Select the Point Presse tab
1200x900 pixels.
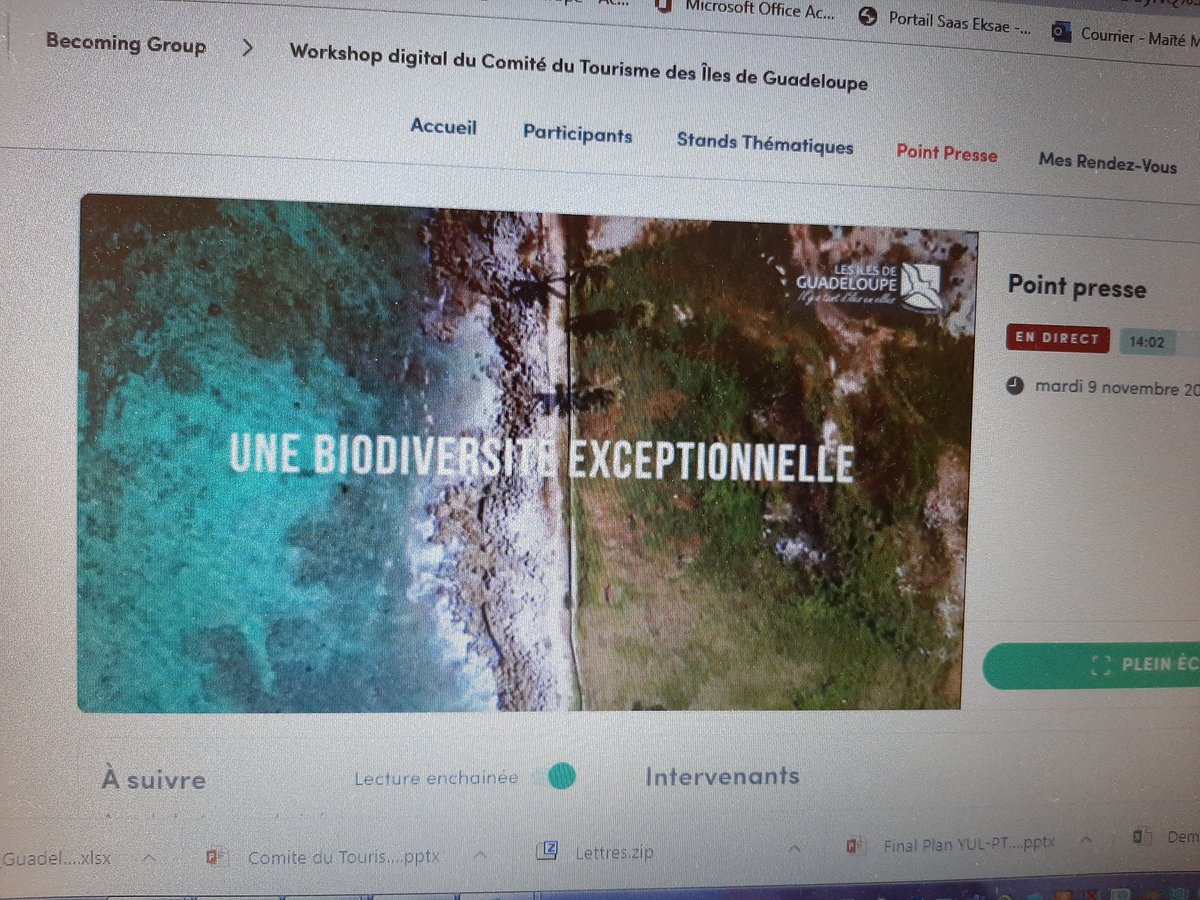[947, 152]
